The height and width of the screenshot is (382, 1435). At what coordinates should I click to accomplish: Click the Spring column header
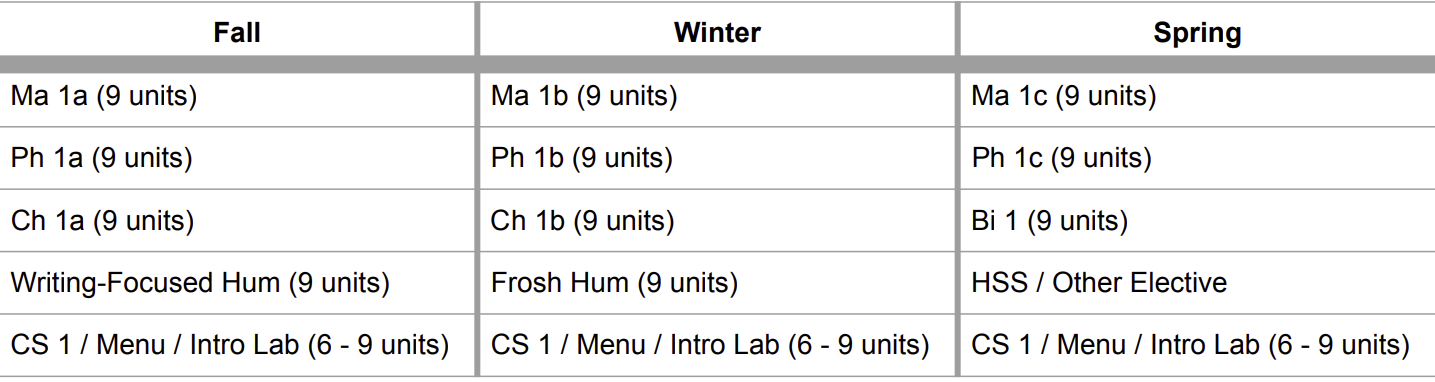coord(1197,32)
